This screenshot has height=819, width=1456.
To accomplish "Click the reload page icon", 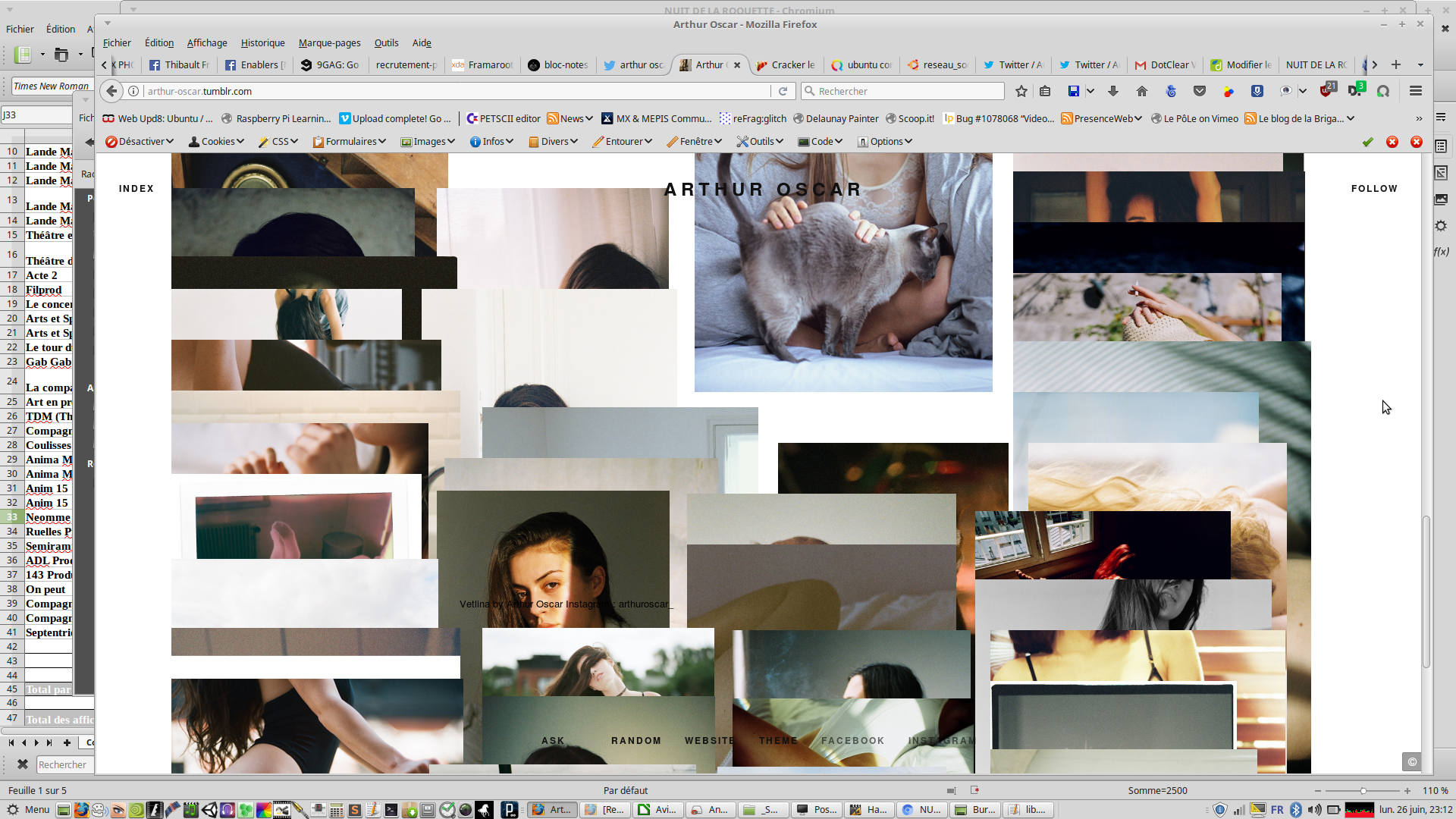I will click(x=783, y=91).
